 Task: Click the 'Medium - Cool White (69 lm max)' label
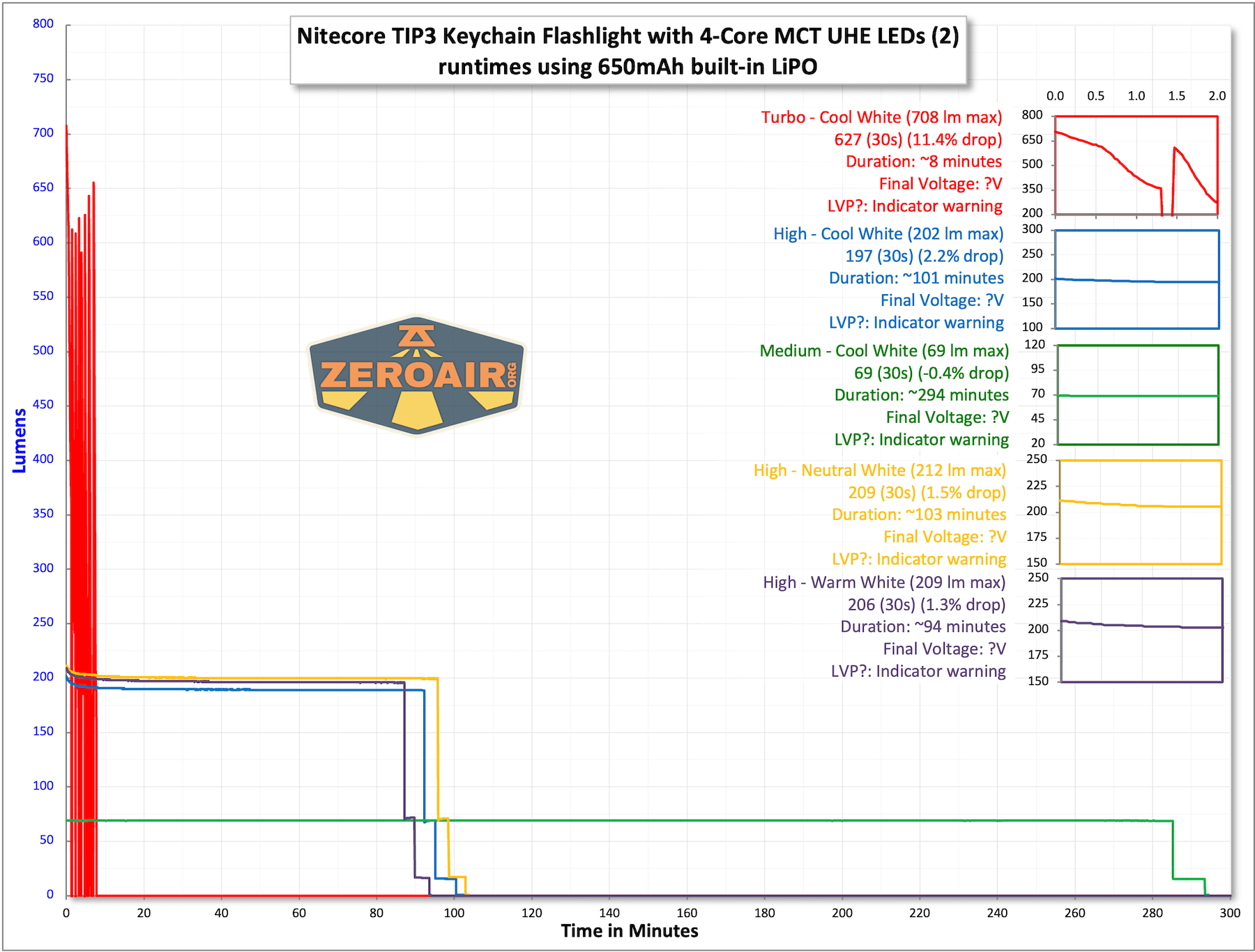coord(884,351)
